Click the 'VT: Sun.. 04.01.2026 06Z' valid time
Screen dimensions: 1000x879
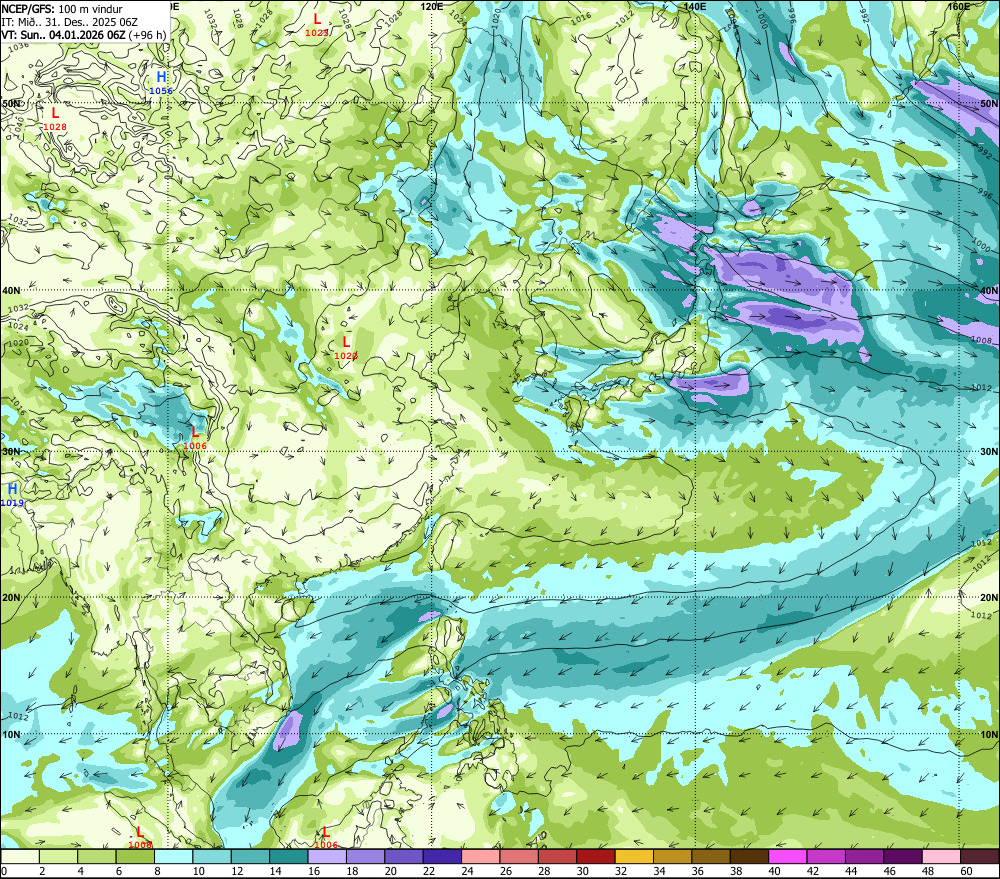click(x=63, y=35)
